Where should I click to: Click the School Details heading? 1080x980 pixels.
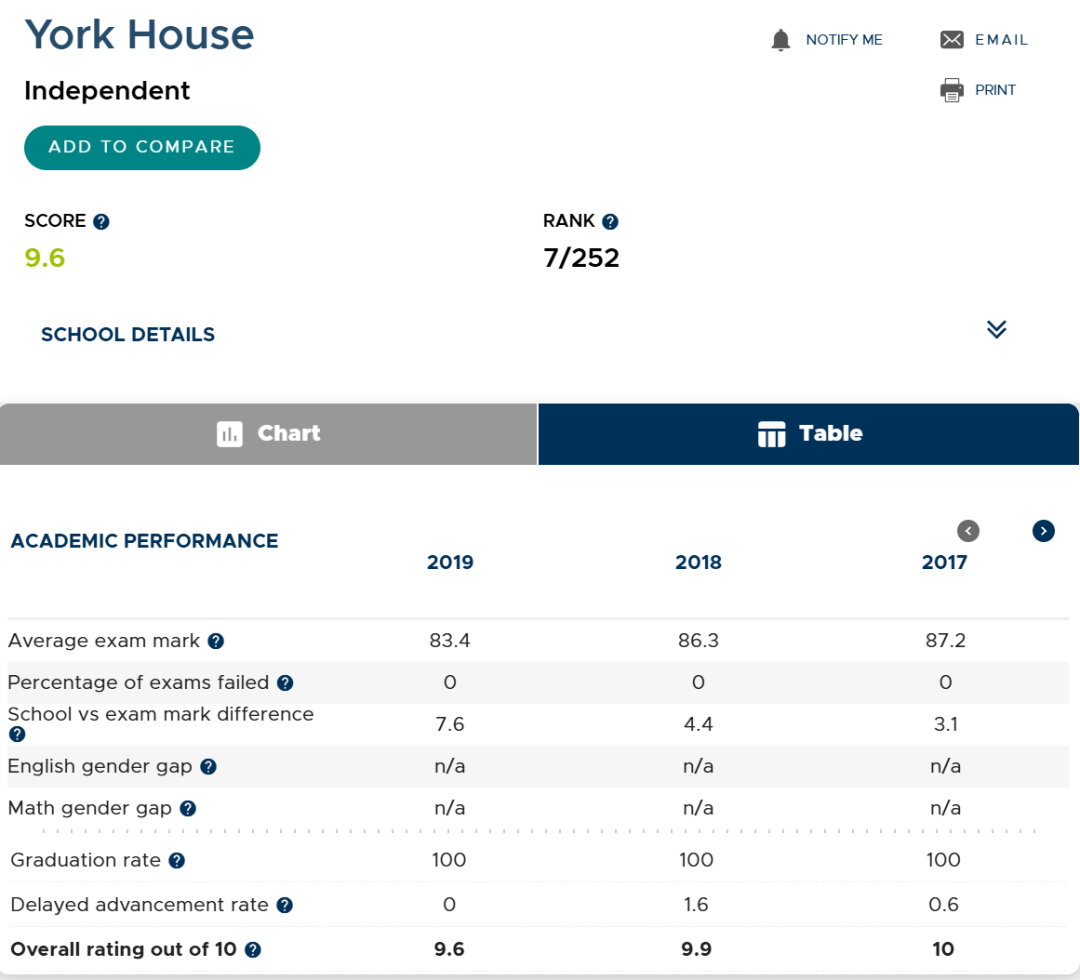tap(128, 335)
